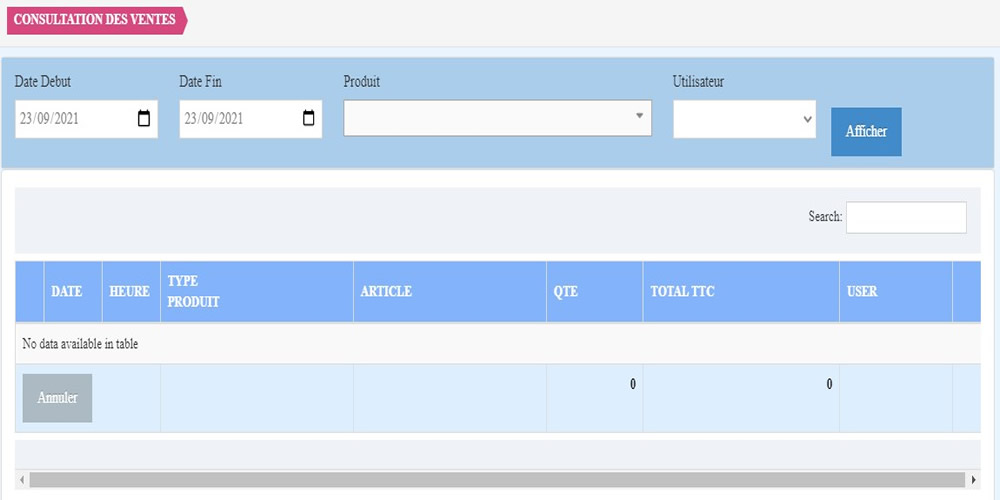Expand the Produit dropdown

pos(497,118)
